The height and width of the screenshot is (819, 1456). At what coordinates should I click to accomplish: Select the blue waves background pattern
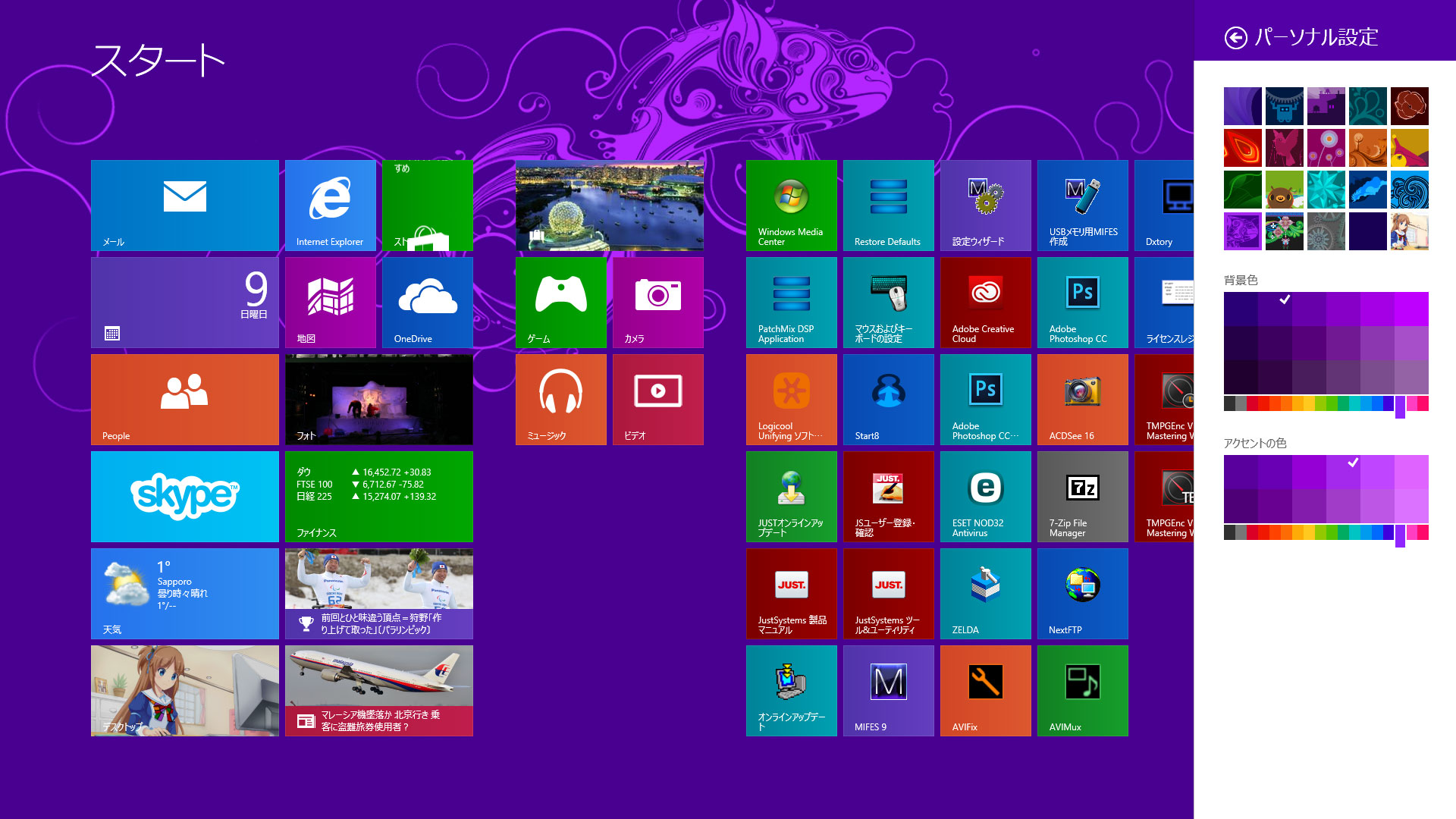pos(1410,190)
